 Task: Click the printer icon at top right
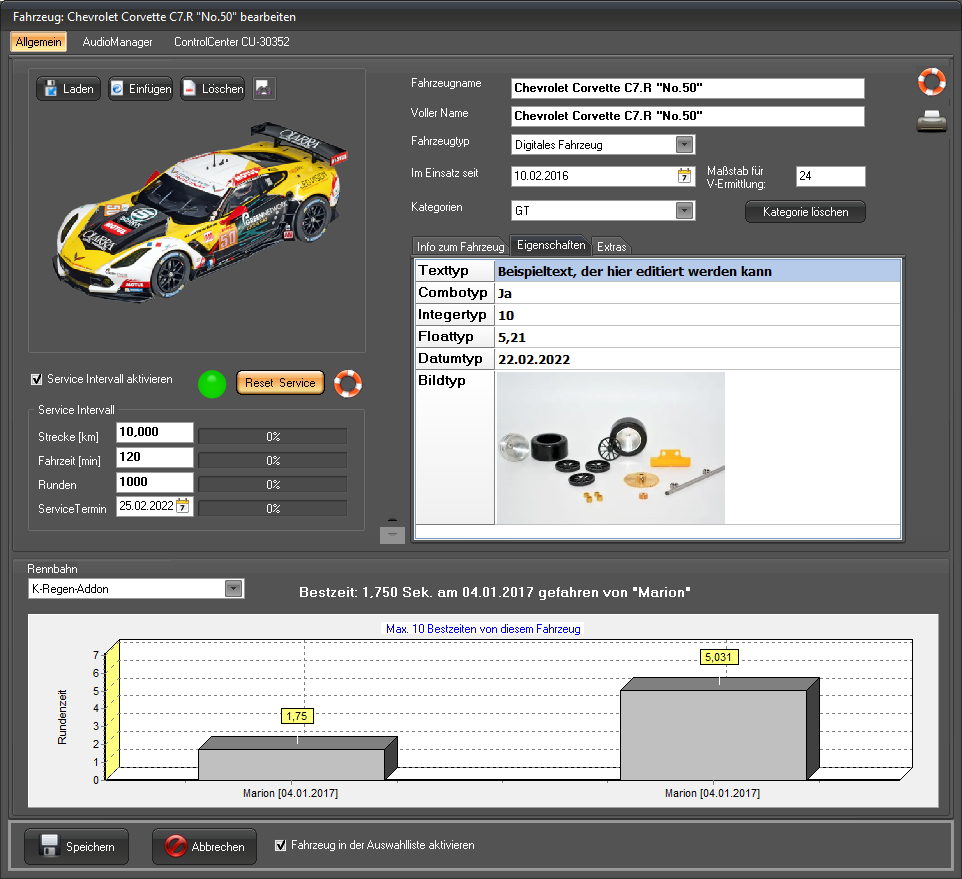931,122
